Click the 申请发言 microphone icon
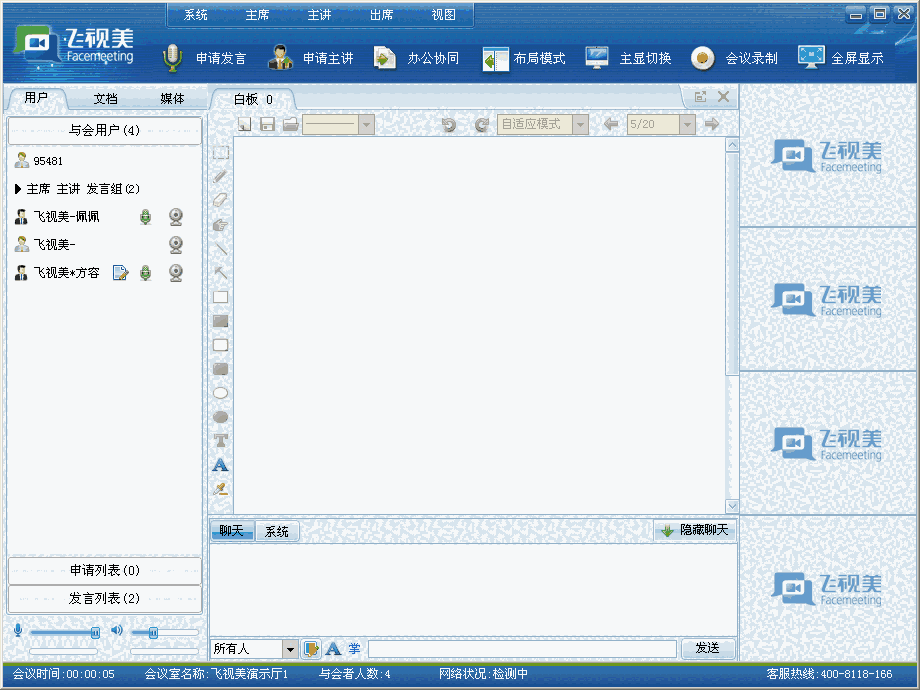920x690 pixels. coord(172,58)
